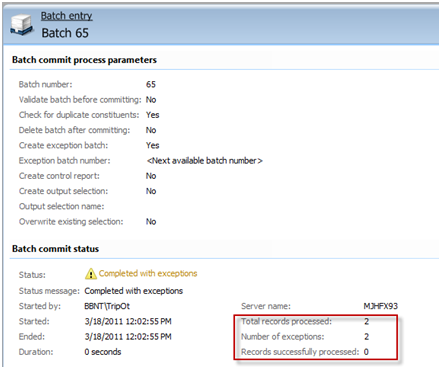Select the 'Batch 65' page title
Screen dimensions: 441x369
tap(65, 33)
